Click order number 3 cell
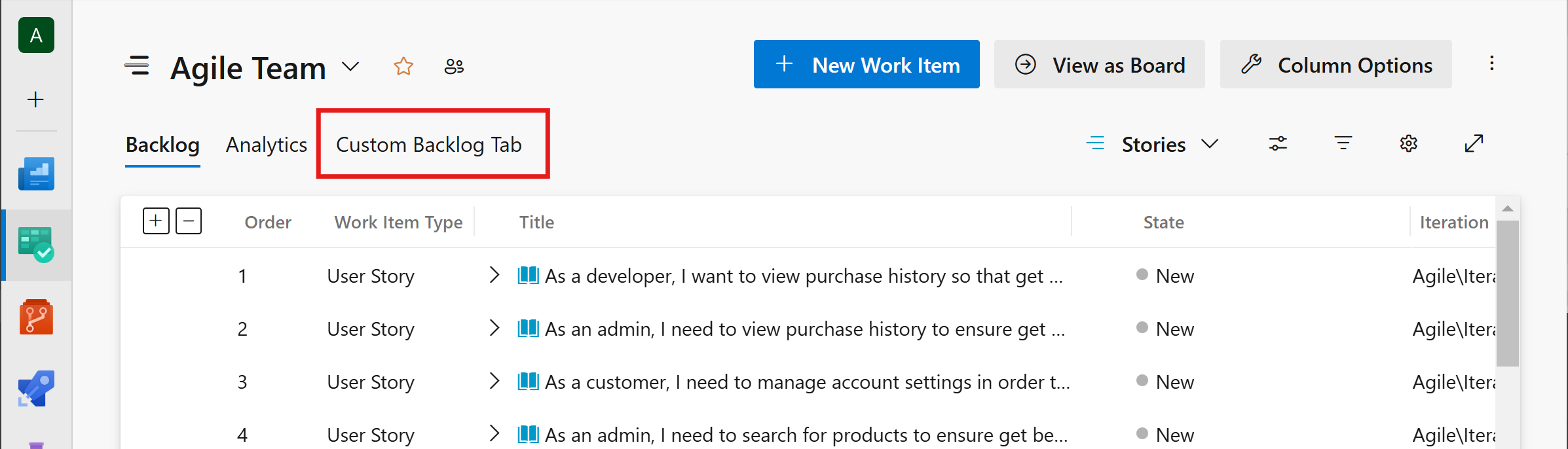1568x449 pixels. click(242, 382)
